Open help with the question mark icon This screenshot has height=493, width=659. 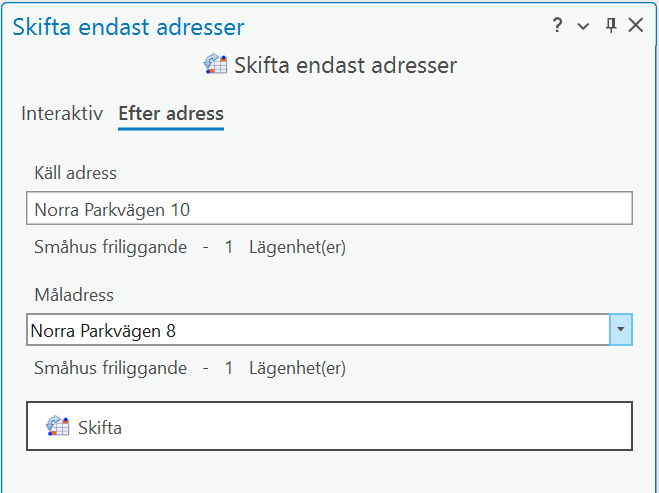[558, 26]
